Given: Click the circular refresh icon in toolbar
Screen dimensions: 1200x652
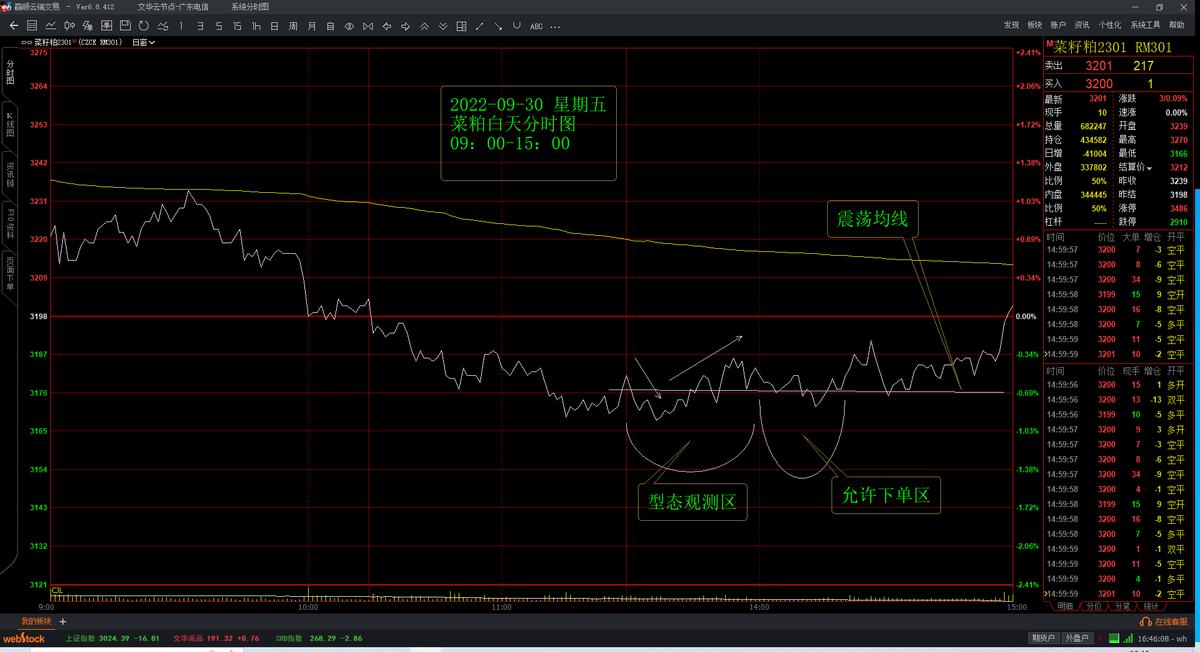Looking at the screenshot, I should click(x=143, y=27).
